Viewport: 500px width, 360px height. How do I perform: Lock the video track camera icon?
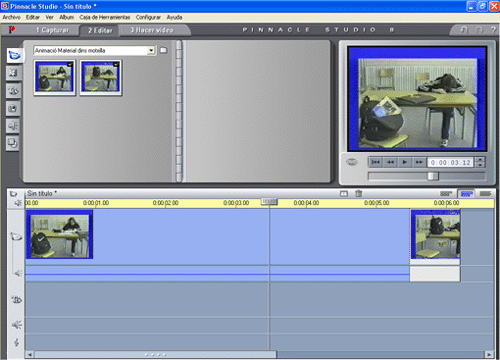[16, 236]
